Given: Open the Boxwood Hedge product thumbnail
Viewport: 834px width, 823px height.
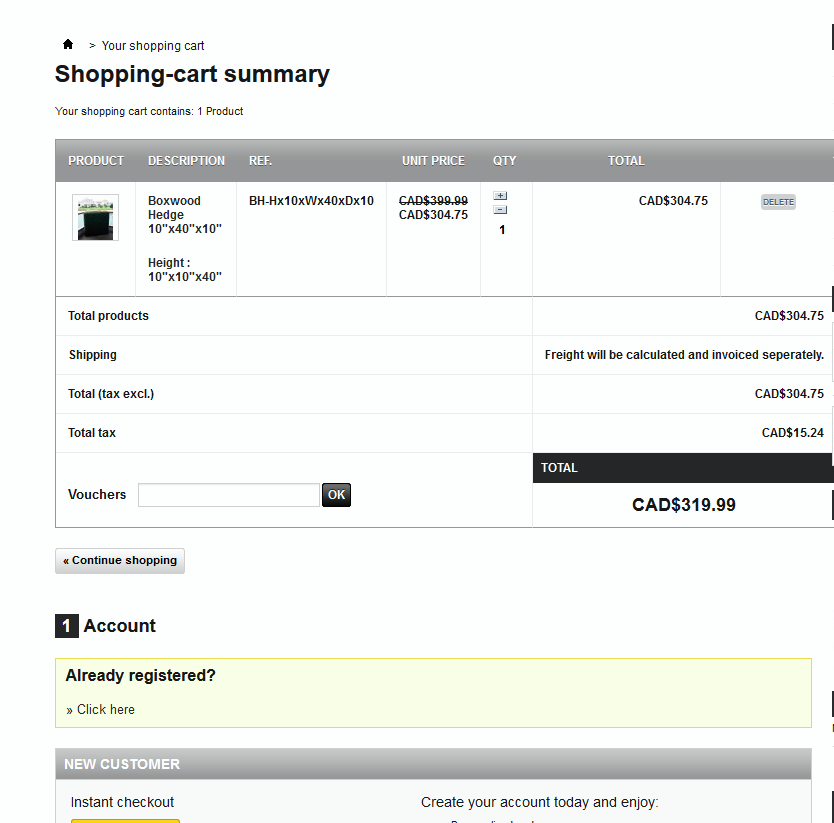Looking at the screenshot, I should click(x=95, y=217).
